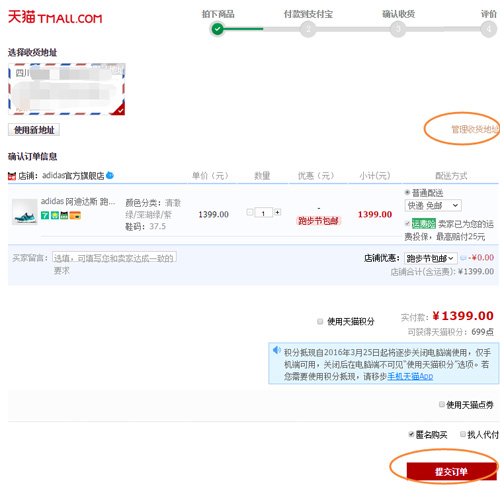Image resolution: width=500 pixels, height=487 pixels.
Task: Click the 店铺合计(含运费) ¥1399.00 text
Action: [442, 272]
